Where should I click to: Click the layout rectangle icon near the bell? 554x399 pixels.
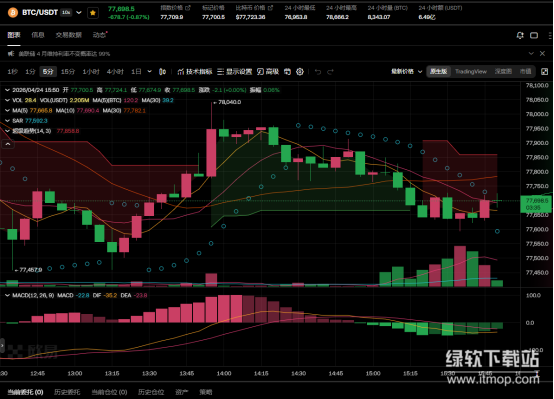[534, 35]
